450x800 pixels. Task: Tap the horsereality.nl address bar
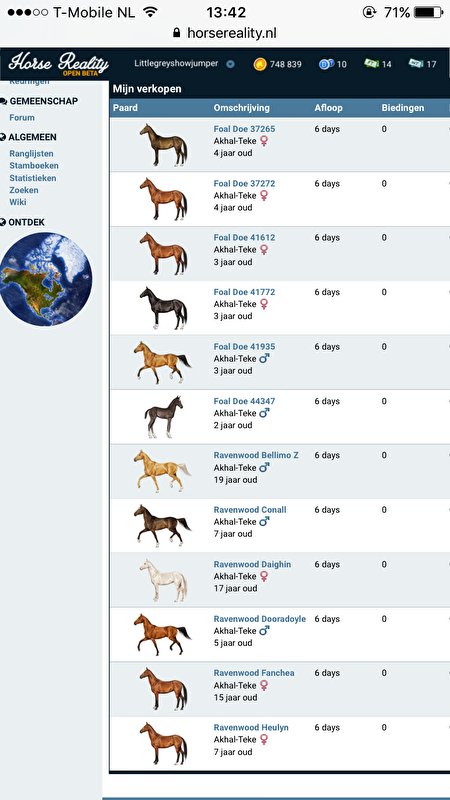tap(225, 34)
